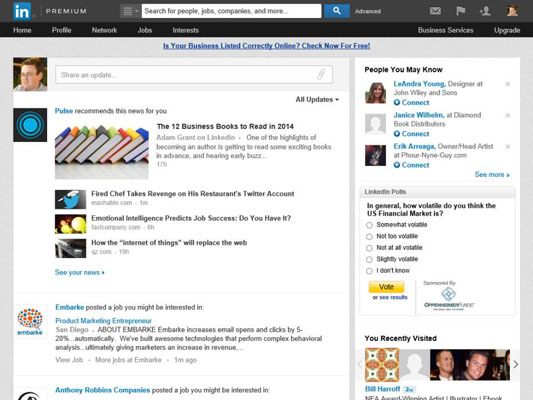533x400 pixels.
Task: Click More jobs at Embarke
Action: (x=128, y=360)
